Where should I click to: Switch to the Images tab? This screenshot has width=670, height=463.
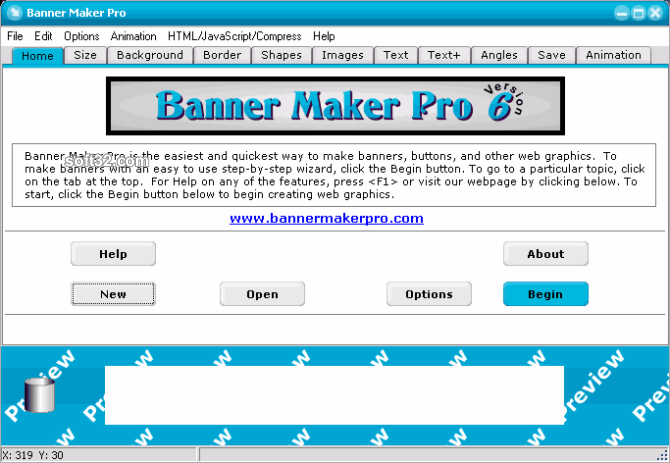[x=343, y=55]
